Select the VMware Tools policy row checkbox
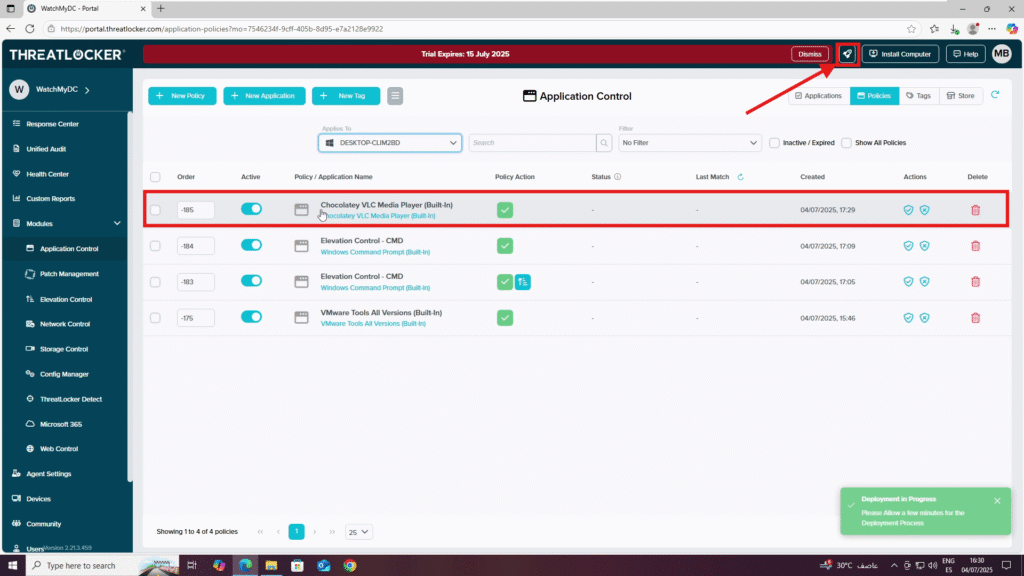Screen dimensions: 1024x576 (155, 318)
